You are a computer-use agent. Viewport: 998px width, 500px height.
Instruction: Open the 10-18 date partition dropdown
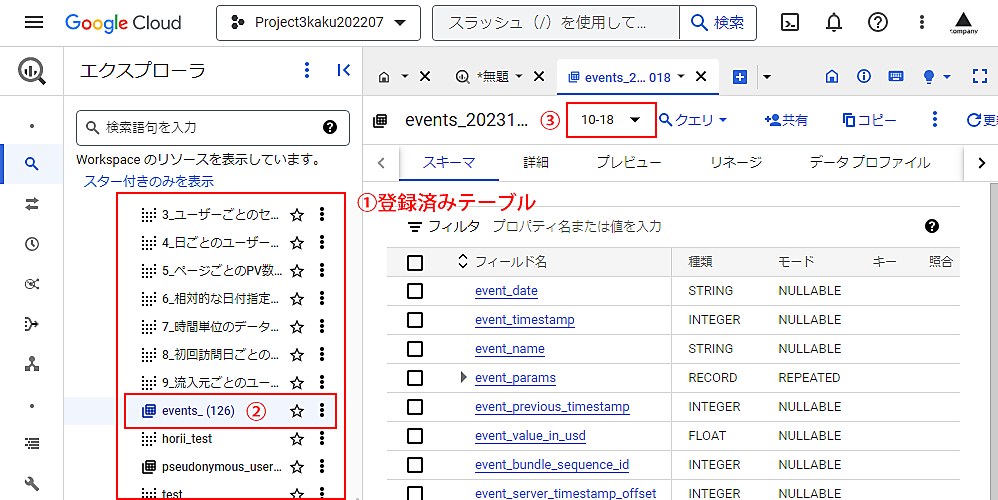tap(611, 120)
